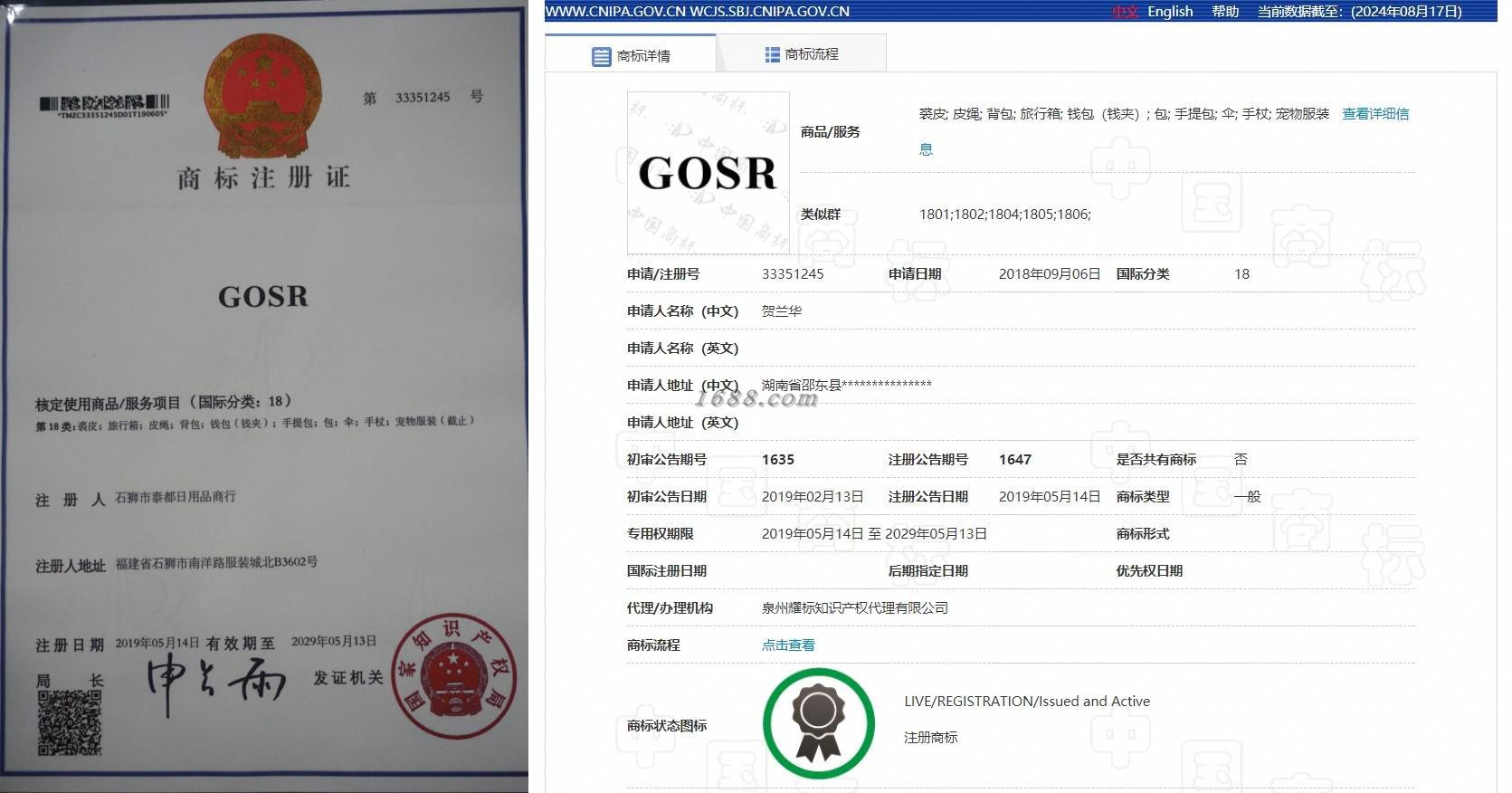Switch language to 中文 in header
Image resolution: width=1512 pixels, height=793 pixels.
[1126, 12]
